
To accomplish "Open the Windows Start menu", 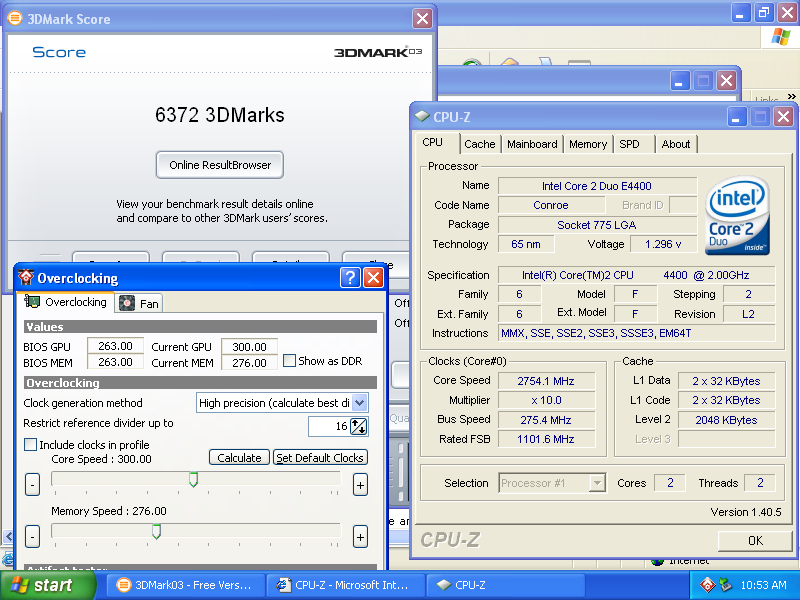I will click(47, 585).
